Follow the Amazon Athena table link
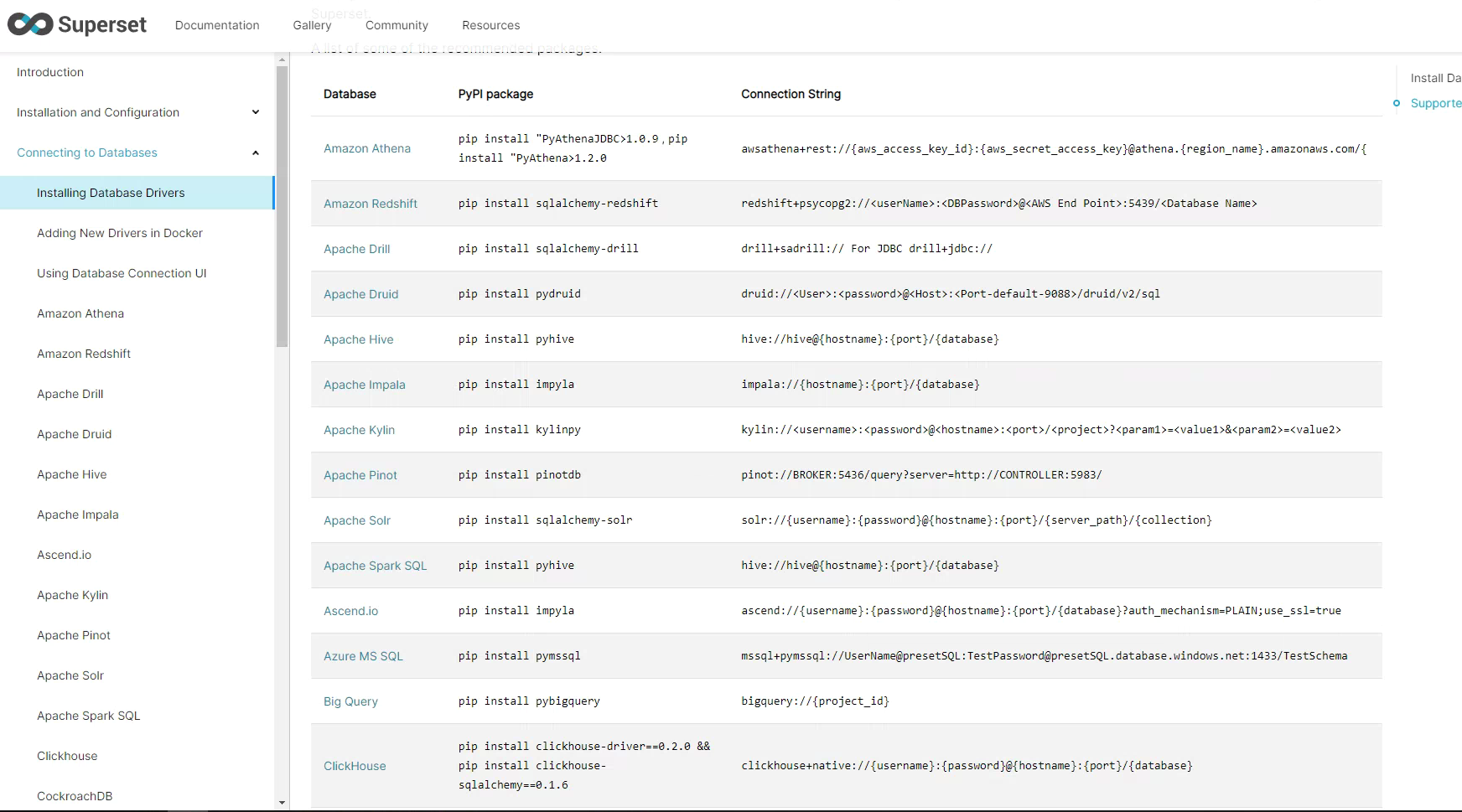1462x812 pixels. pyautogui.click(x=367, y=148)
